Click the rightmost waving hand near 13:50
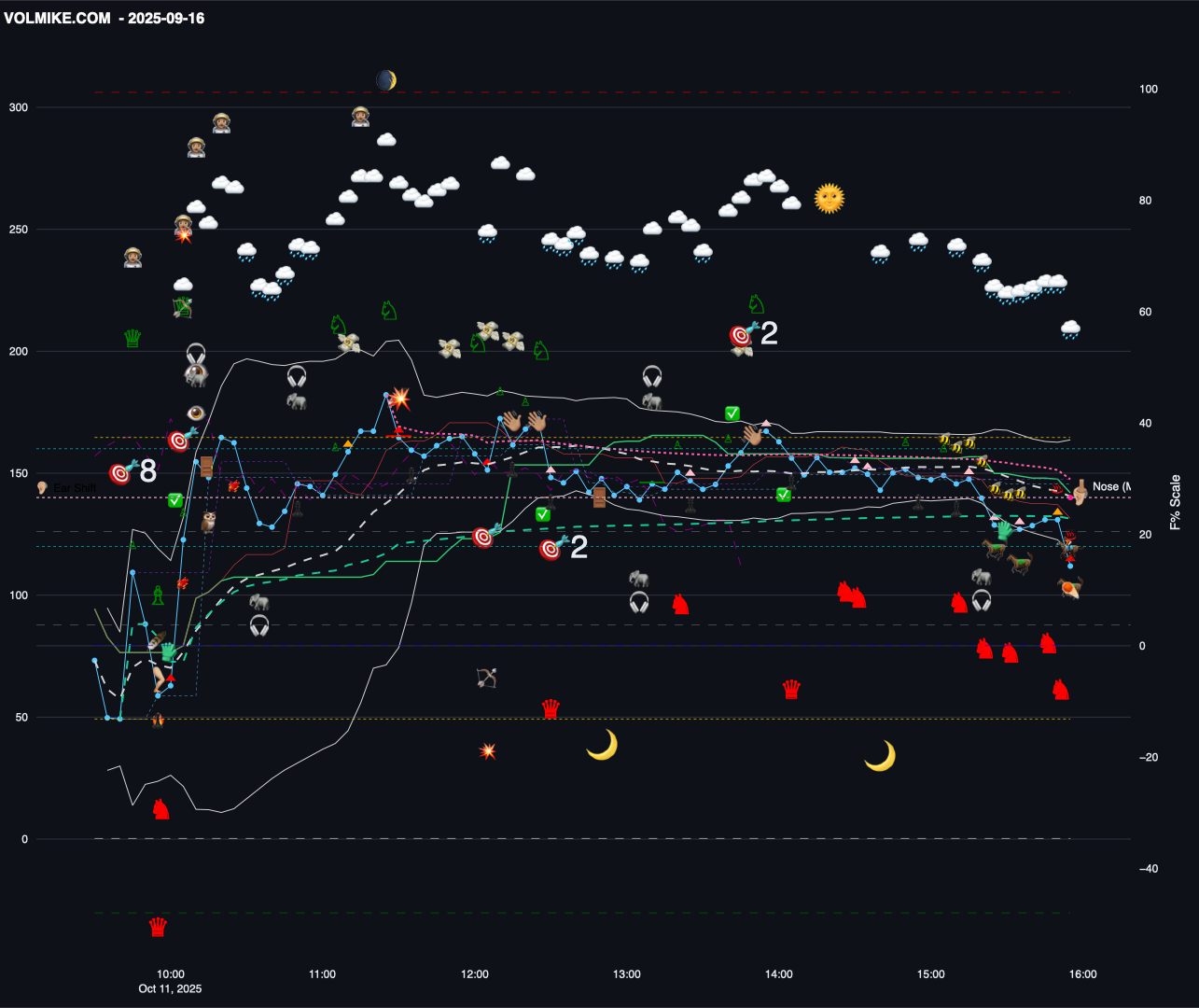Screen dimensions: 1199x1008 tap(752, 435)
